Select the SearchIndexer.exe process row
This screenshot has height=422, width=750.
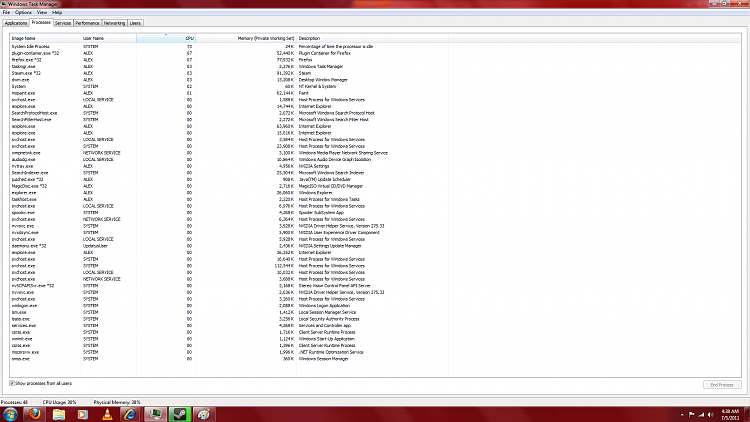pos(230,173)
